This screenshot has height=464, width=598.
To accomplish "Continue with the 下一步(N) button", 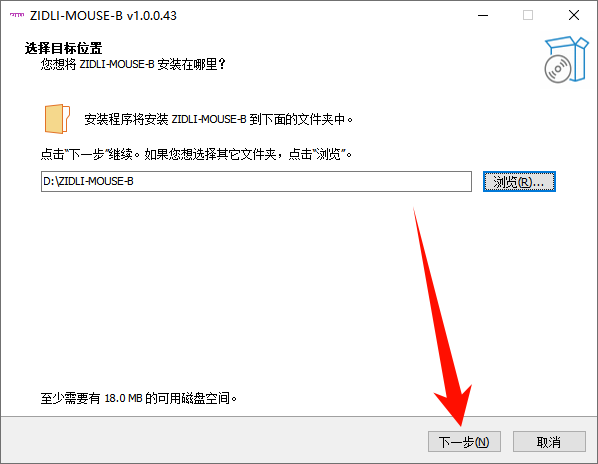I will pyautogui.click(x=464, y=442).
